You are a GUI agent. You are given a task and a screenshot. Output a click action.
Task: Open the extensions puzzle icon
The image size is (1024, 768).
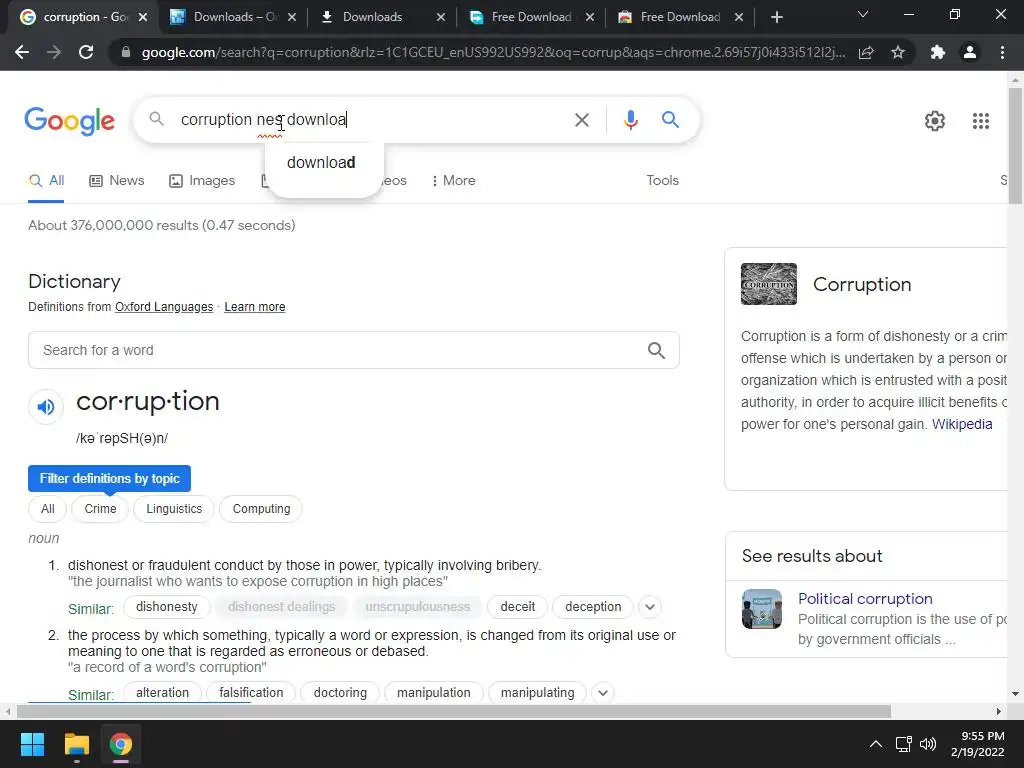point(938,52)
